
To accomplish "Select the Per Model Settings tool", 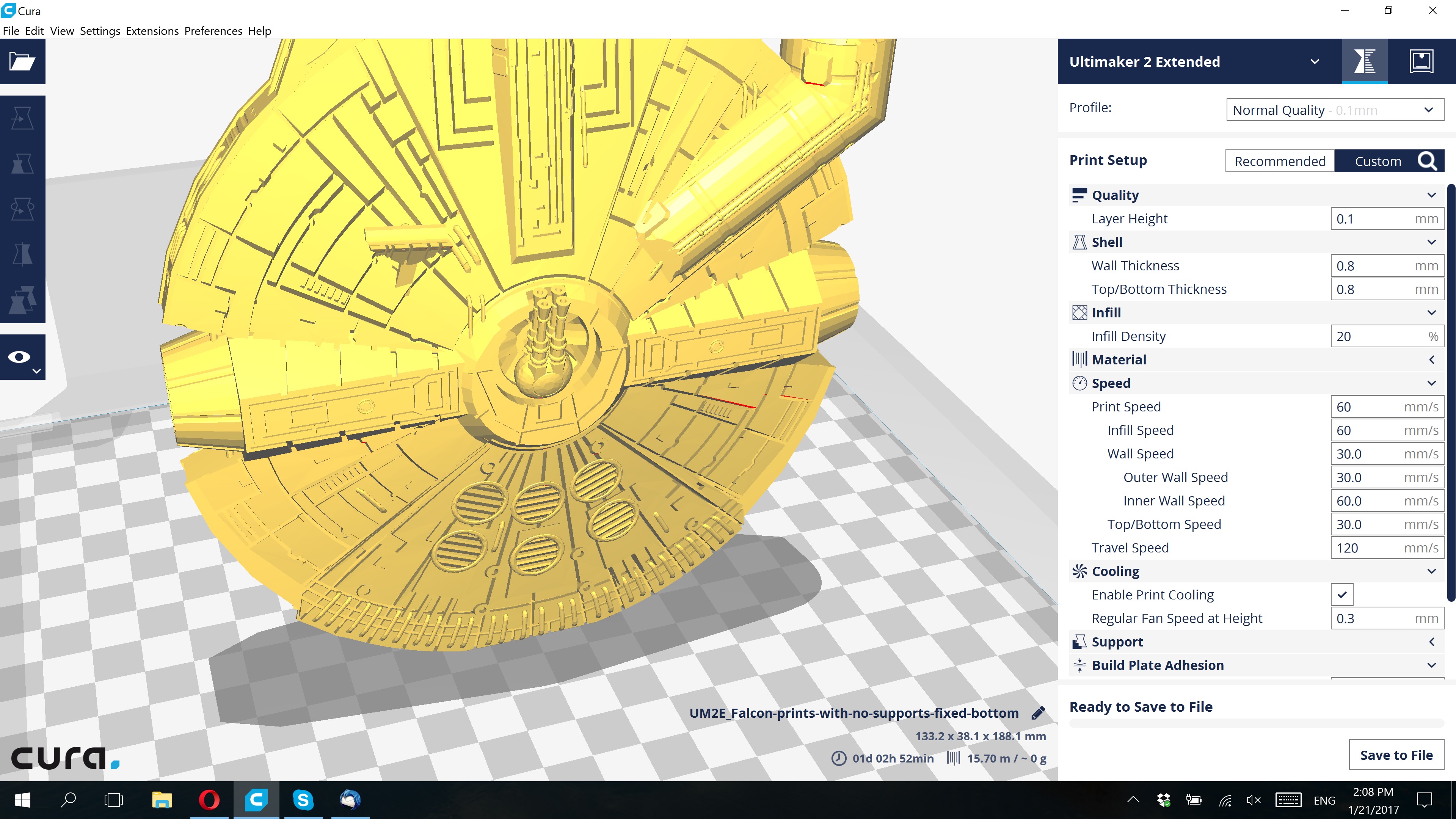I will (x=22, y=300).
